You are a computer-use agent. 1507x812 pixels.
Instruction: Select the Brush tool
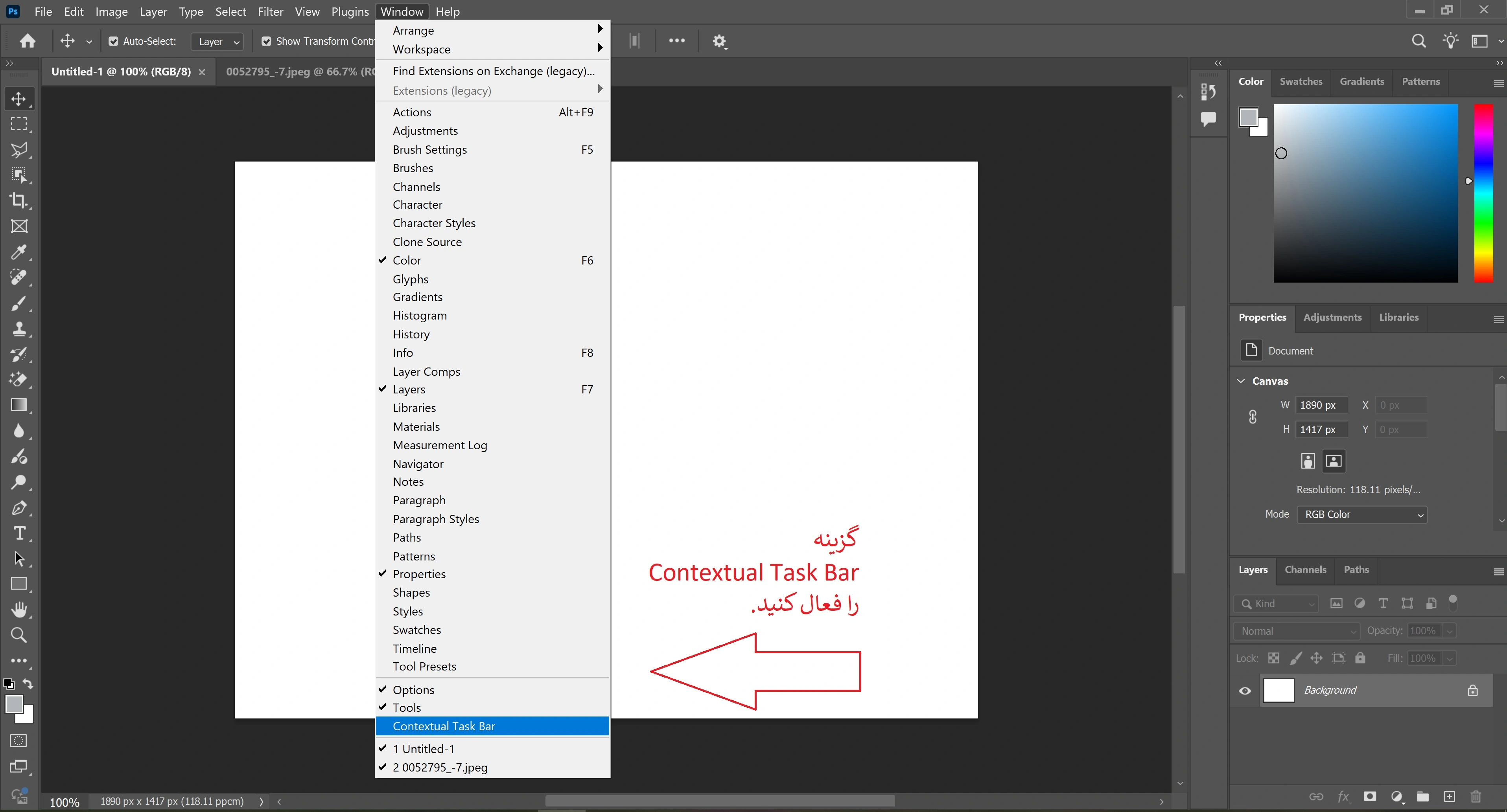(19, 303)
